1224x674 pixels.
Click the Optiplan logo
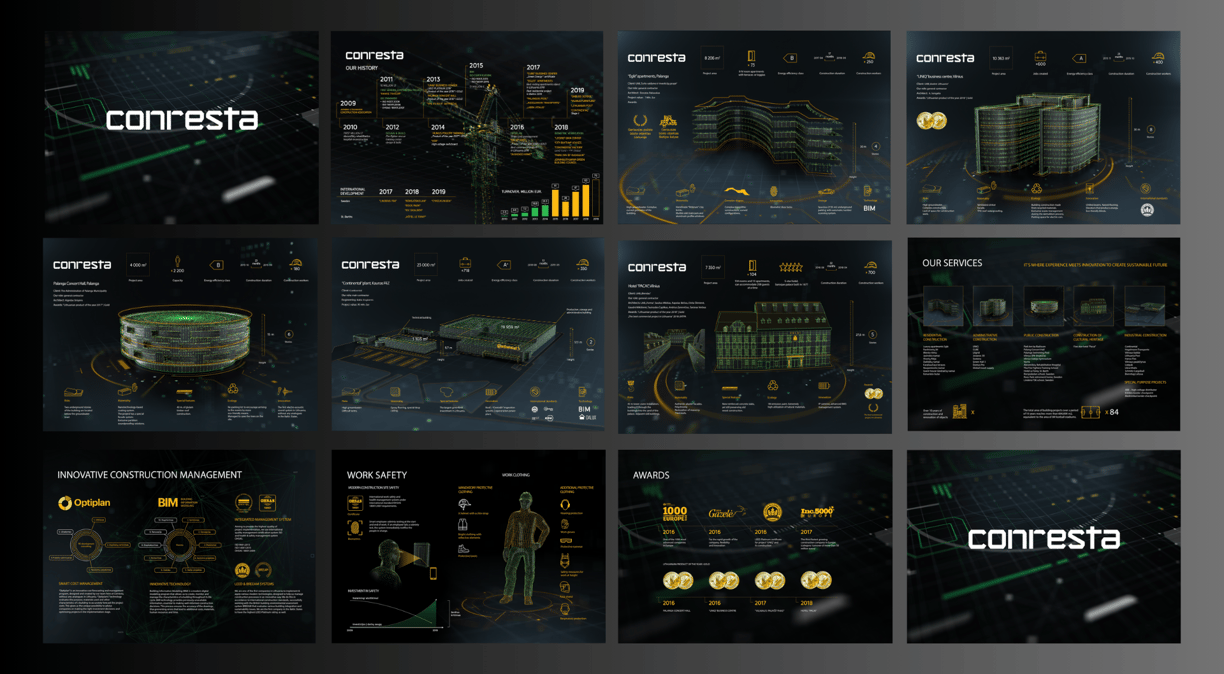click(x=84, y=503)
